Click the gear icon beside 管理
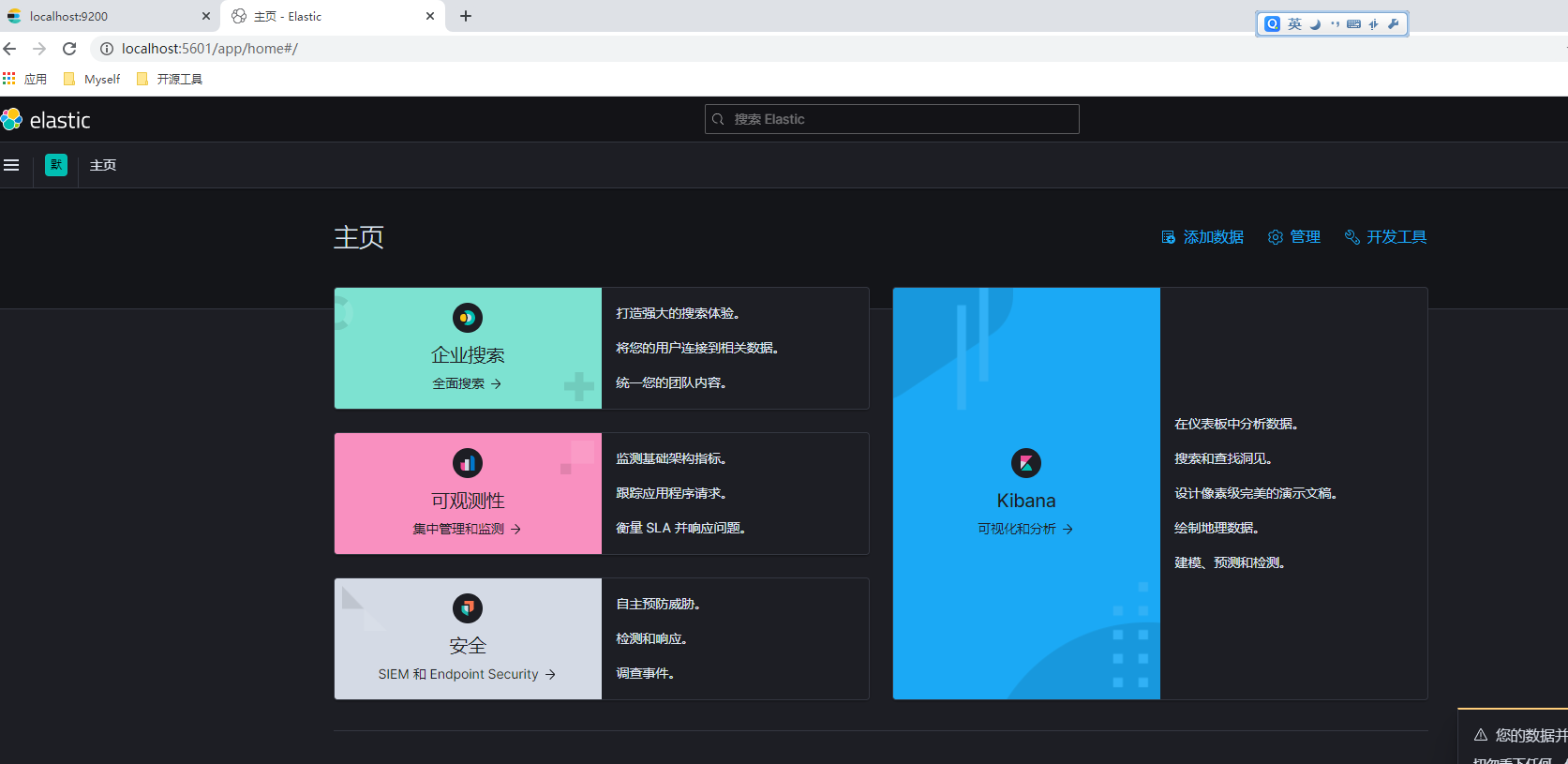The image size is (1568, 764). [x=1276, y=237]
